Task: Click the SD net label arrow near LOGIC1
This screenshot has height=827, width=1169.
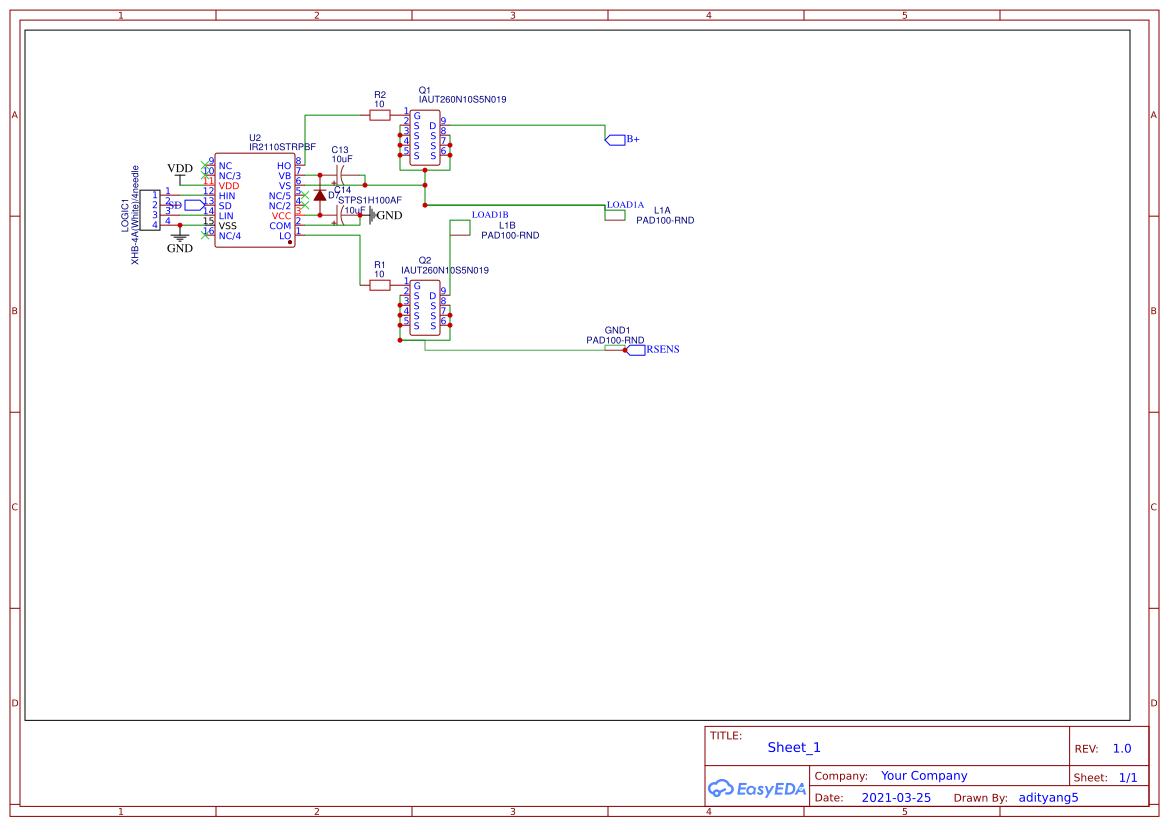Action: pyautogui.click(x=193, y=205)
